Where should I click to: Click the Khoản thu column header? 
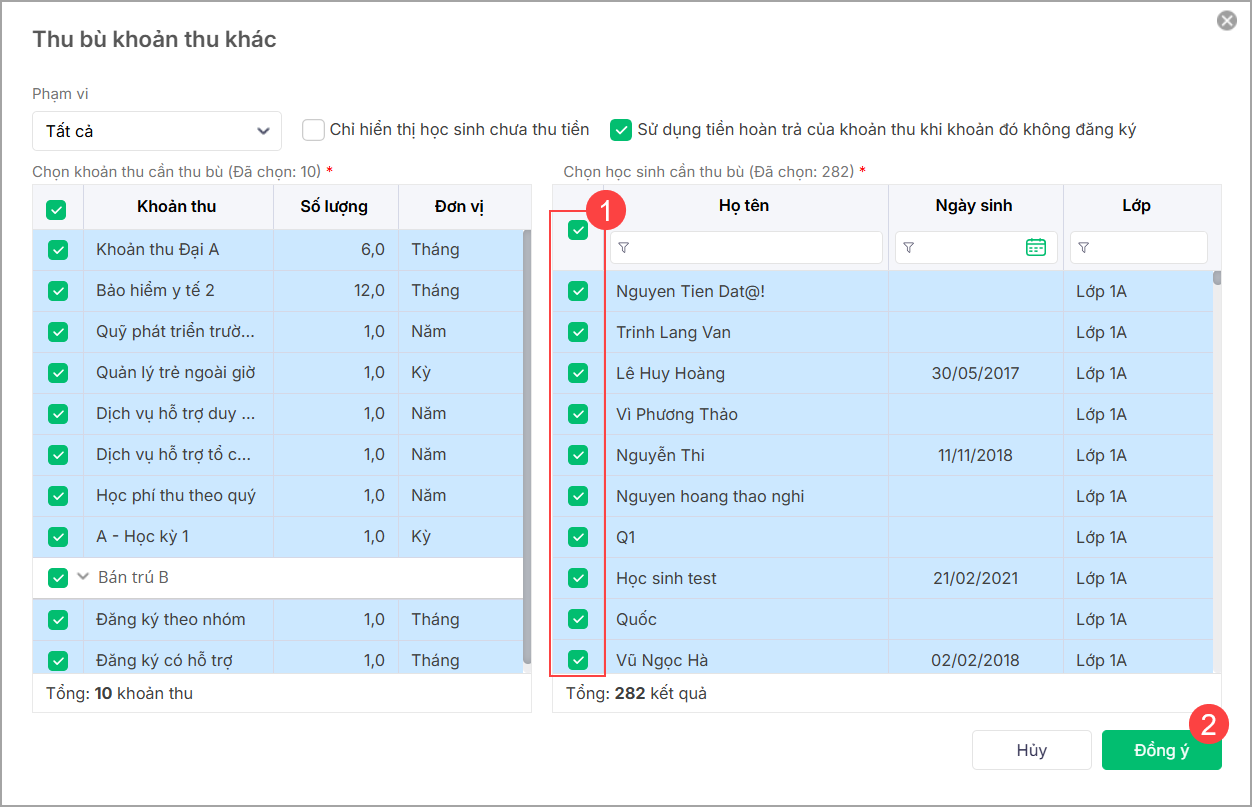tap(178, 207)
